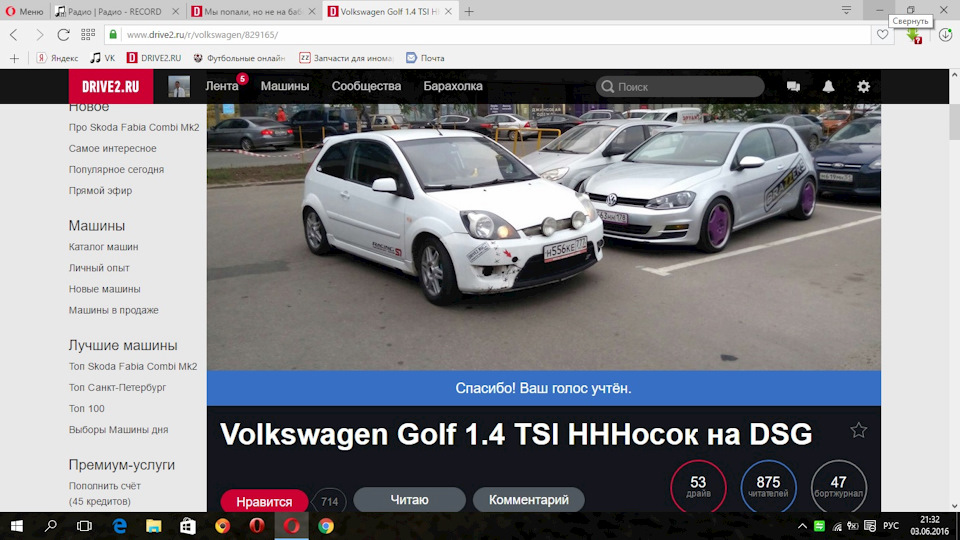This screenshot has height=540, width=960.
Task: Open Прямой эфир link
Action: [100, 190]
